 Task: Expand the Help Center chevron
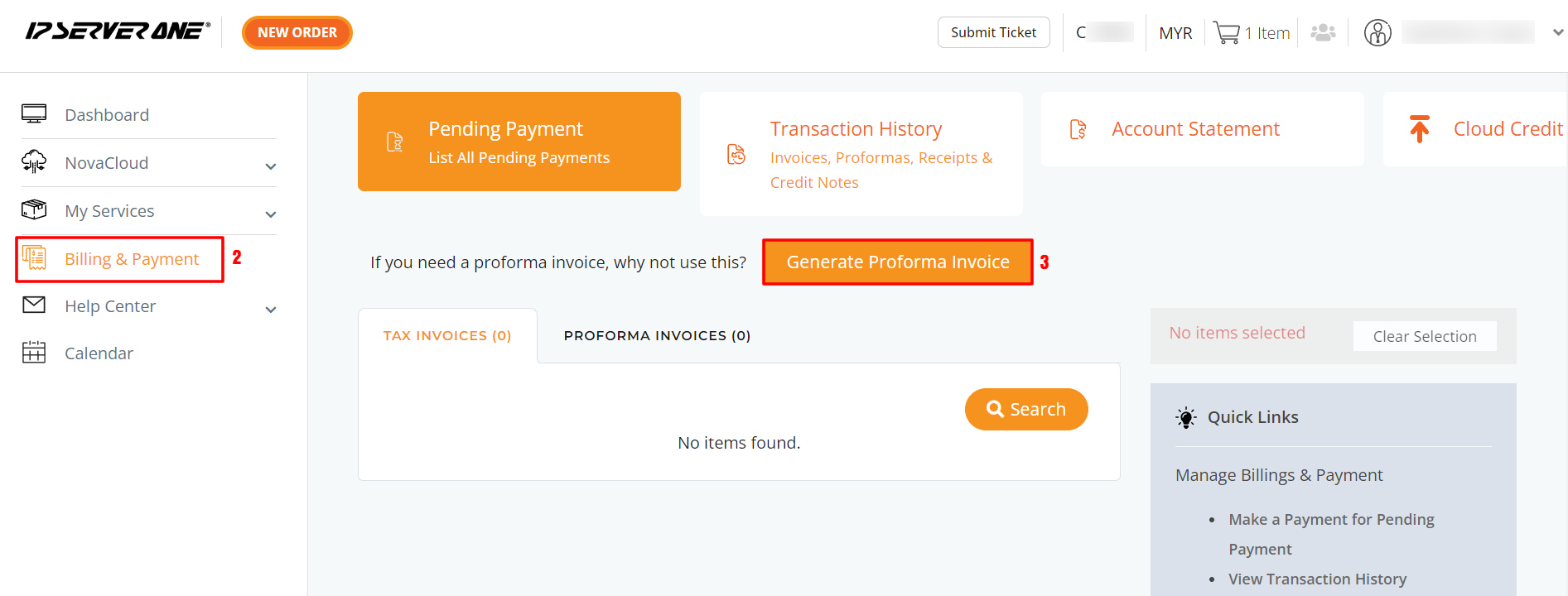click(x=270, y=309)
